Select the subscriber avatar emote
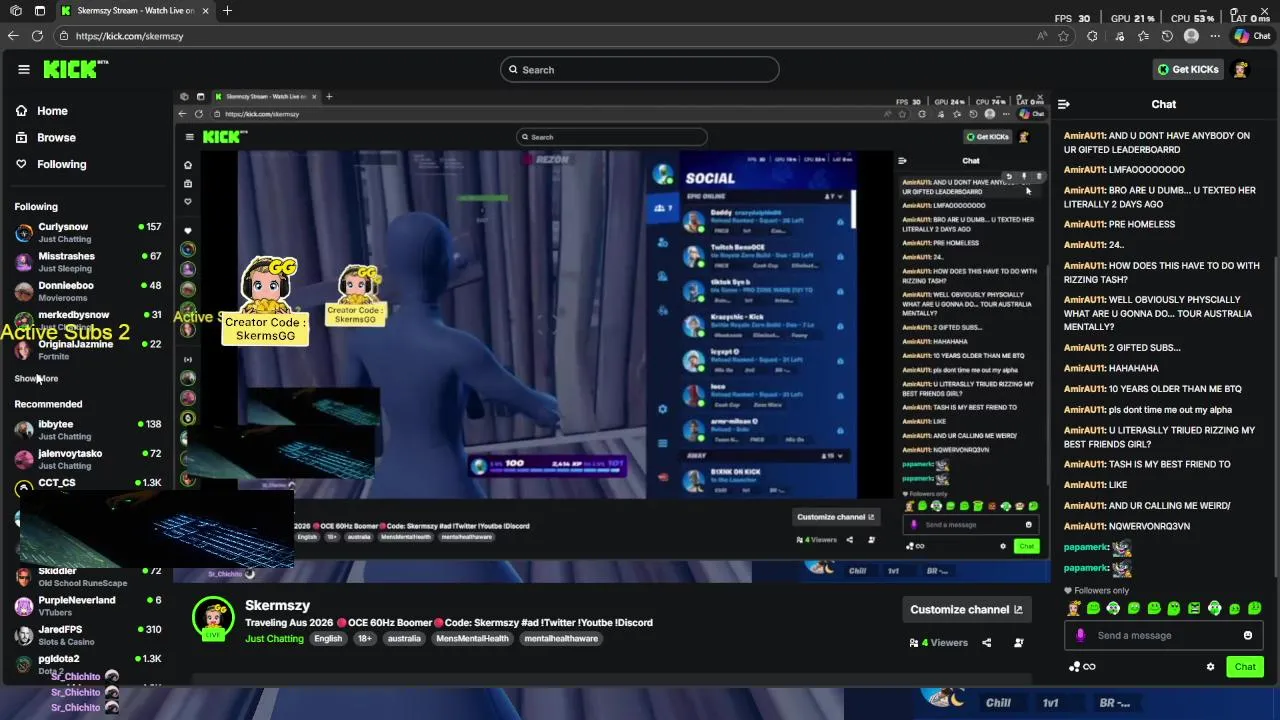This screenshot has height=720, width=1280. pos(1074,608)
